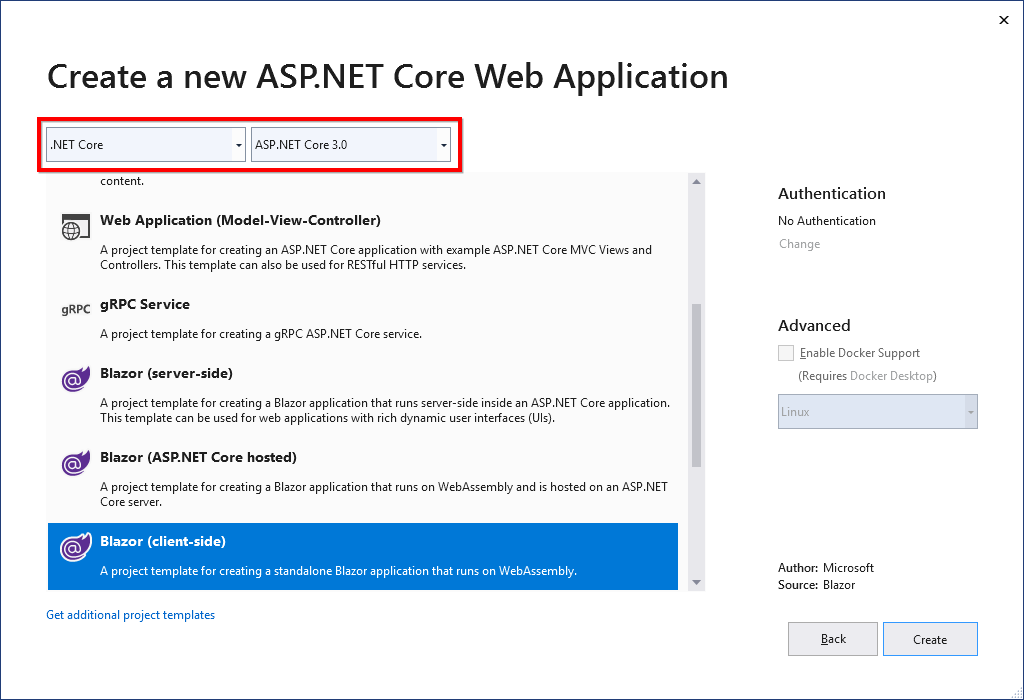Go Back to the previous step

(832, 639)
